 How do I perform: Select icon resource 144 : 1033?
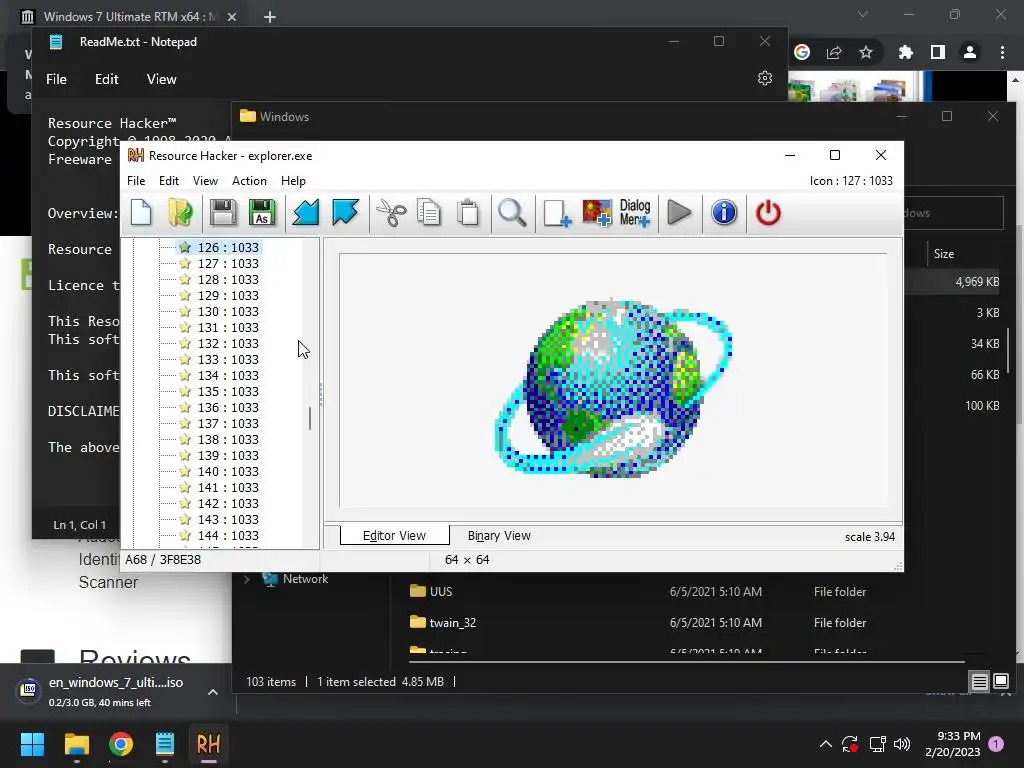(220, 536)
